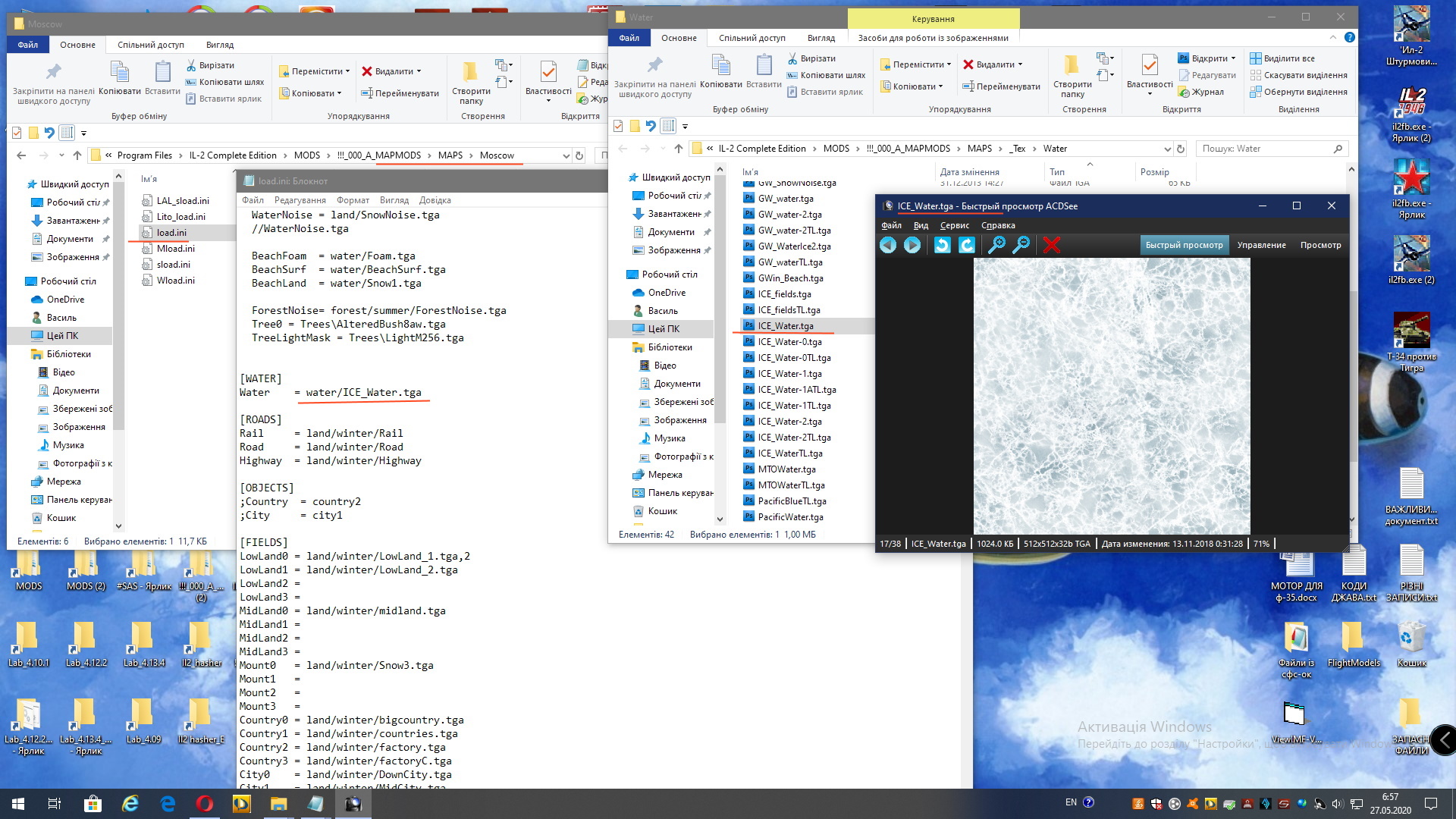
Task: Open Формат menu in load.ini Notepad
Action: tap(353, 200)
